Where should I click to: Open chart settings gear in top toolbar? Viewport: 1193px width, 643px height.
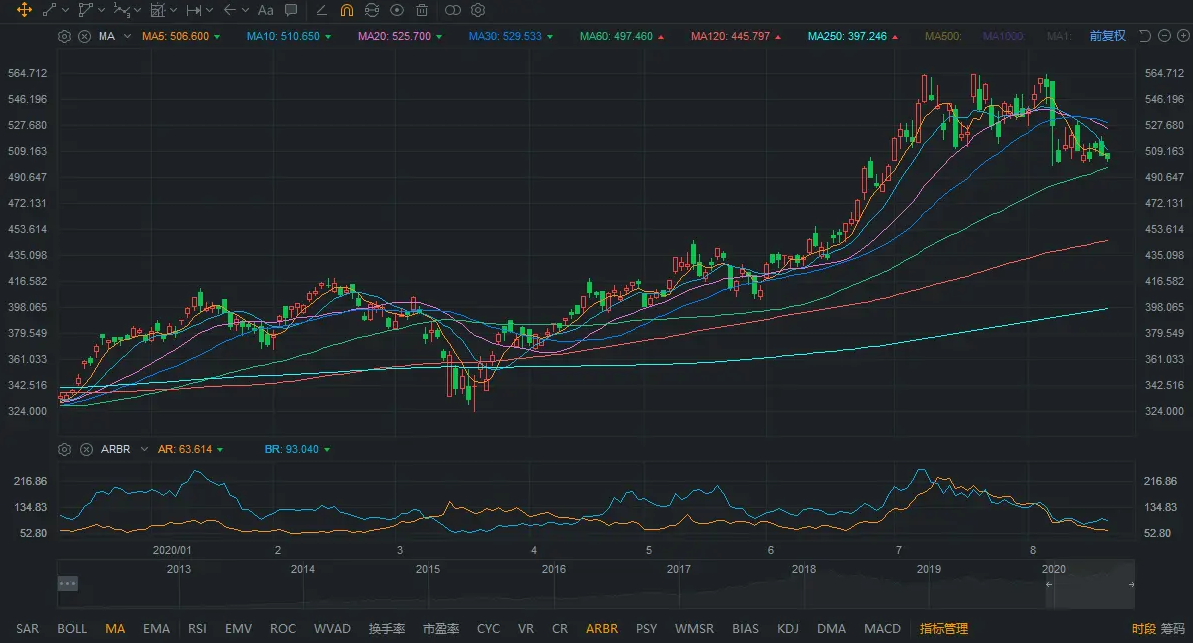coord(478,10)
